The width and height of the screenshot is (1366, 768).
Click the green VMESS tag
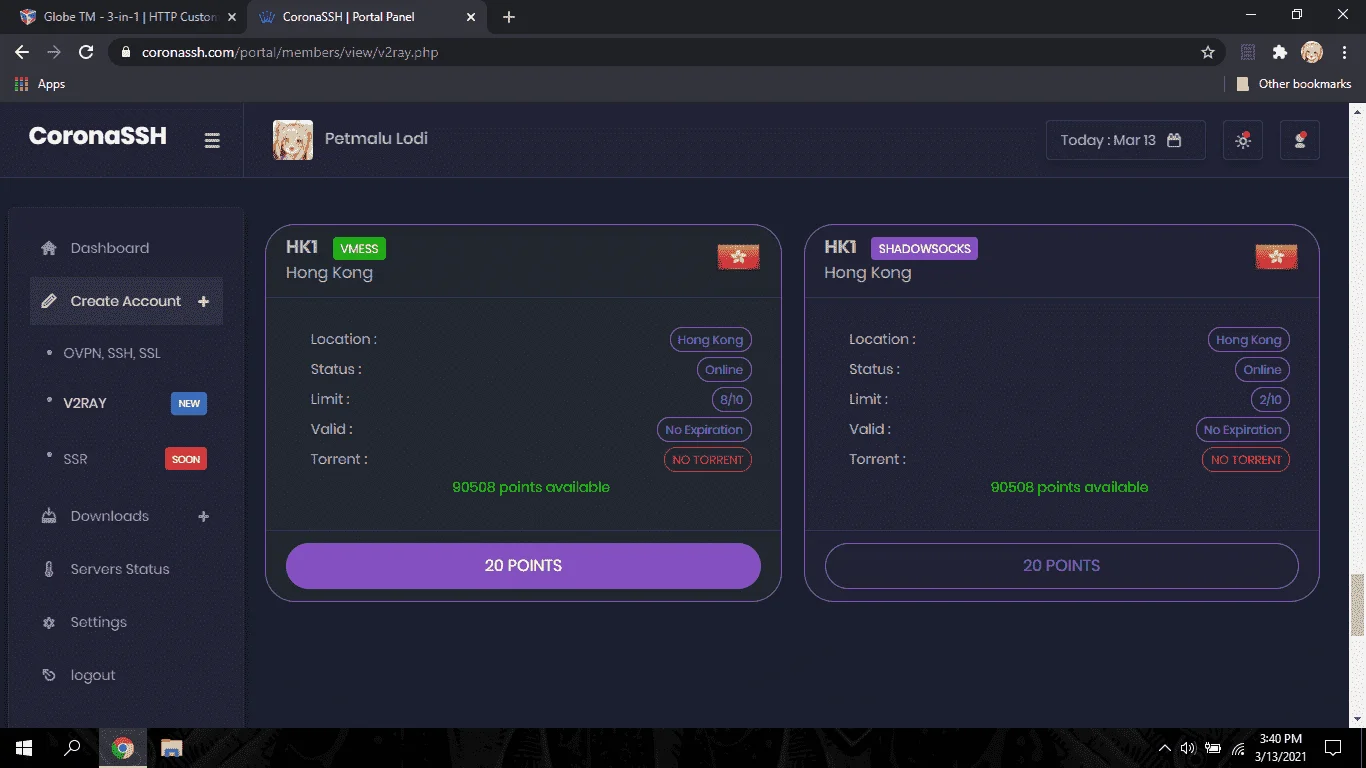(x=359, y=248)
